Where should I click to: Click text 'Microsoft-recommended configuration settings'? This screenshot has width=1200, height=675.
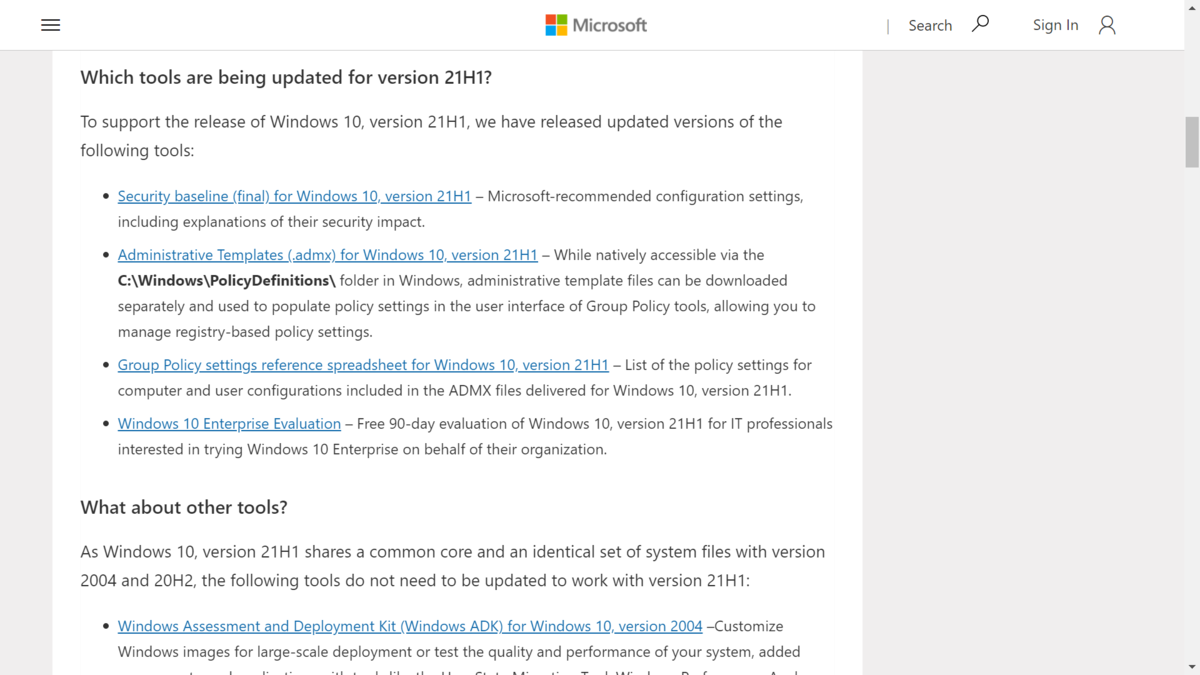pos(645,196)
